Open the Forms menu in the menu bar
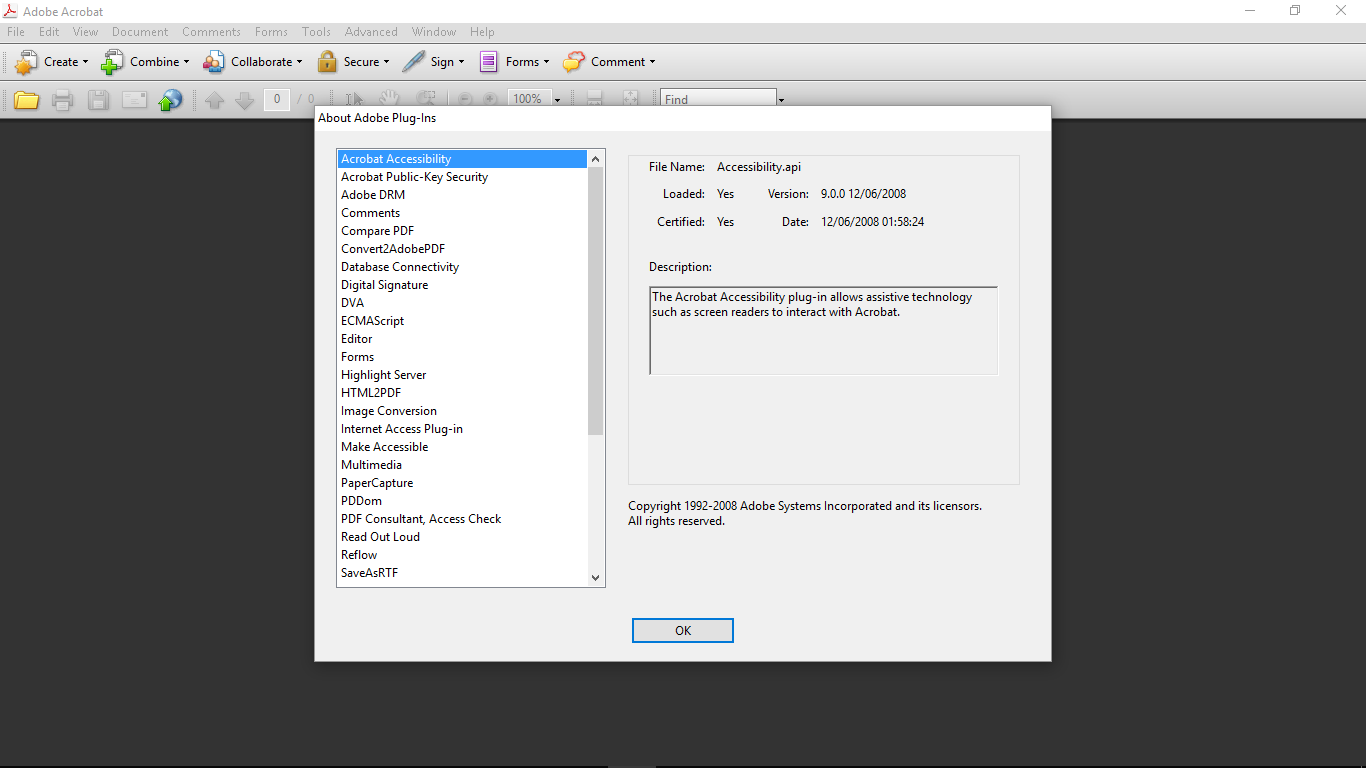Viewport: 1366px width, 768px height. pyautogui.click(x=271, y=32)
